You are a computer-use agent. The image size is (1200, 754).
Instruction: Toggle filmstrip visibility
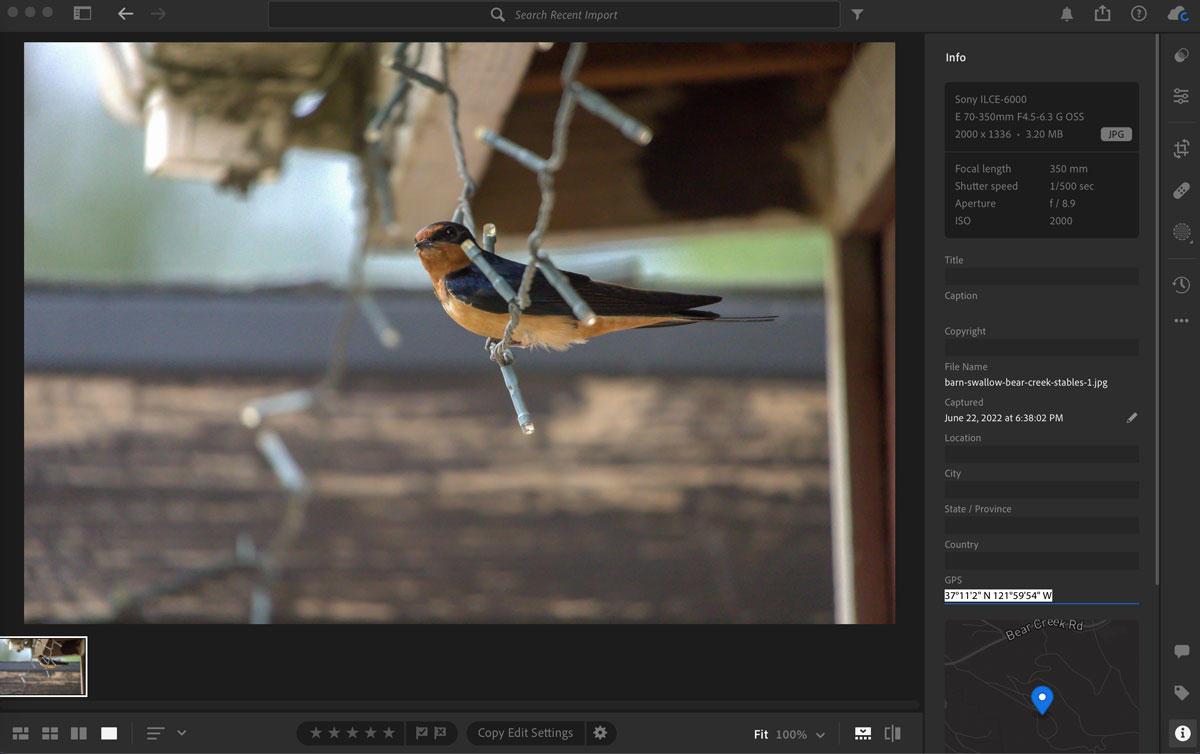pos(863,733)
